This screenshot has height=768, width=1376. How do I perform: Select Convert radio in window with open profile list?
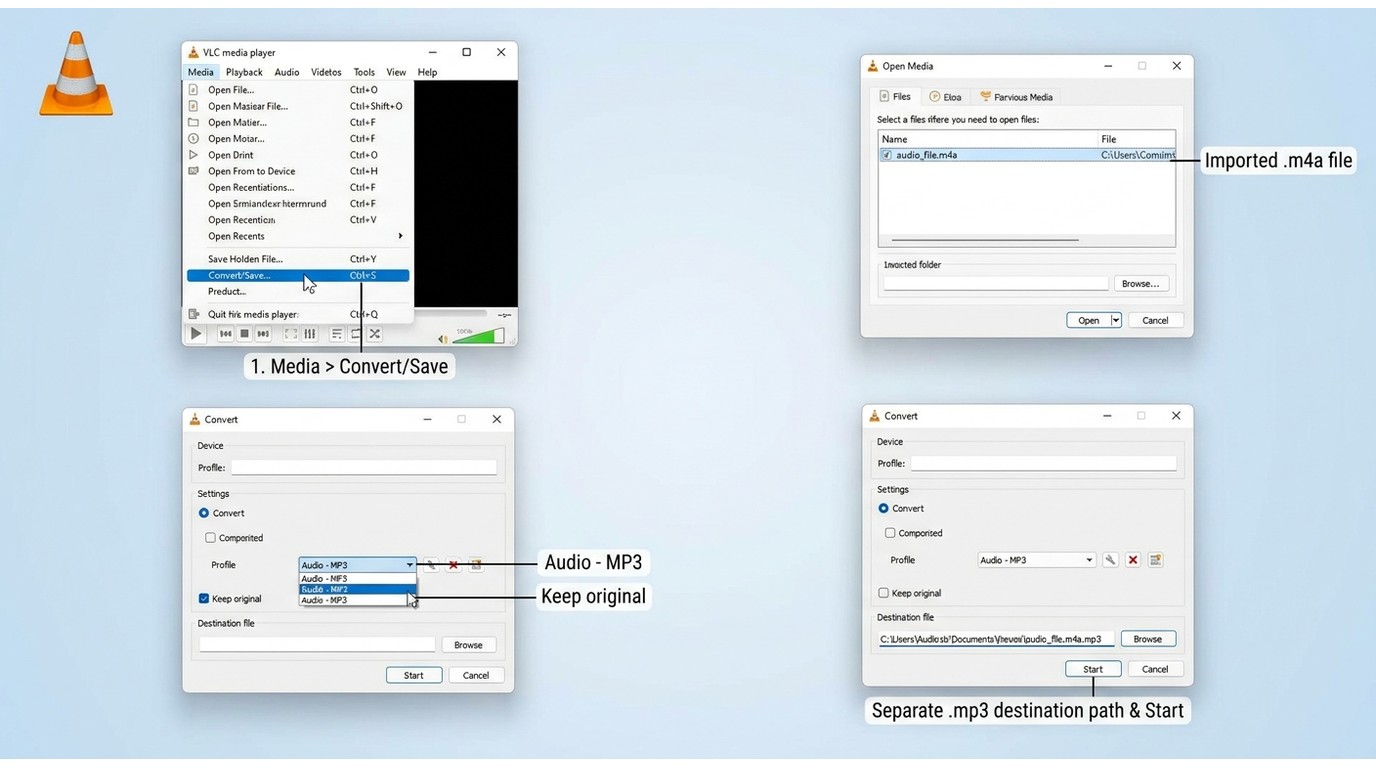(x=204, y=513)
